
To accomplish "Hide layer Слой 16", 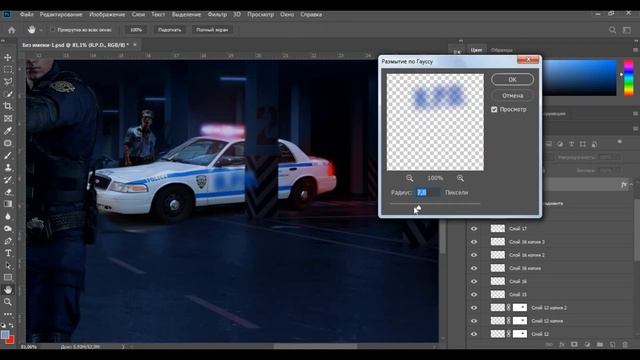I will (x=474, y=281).
